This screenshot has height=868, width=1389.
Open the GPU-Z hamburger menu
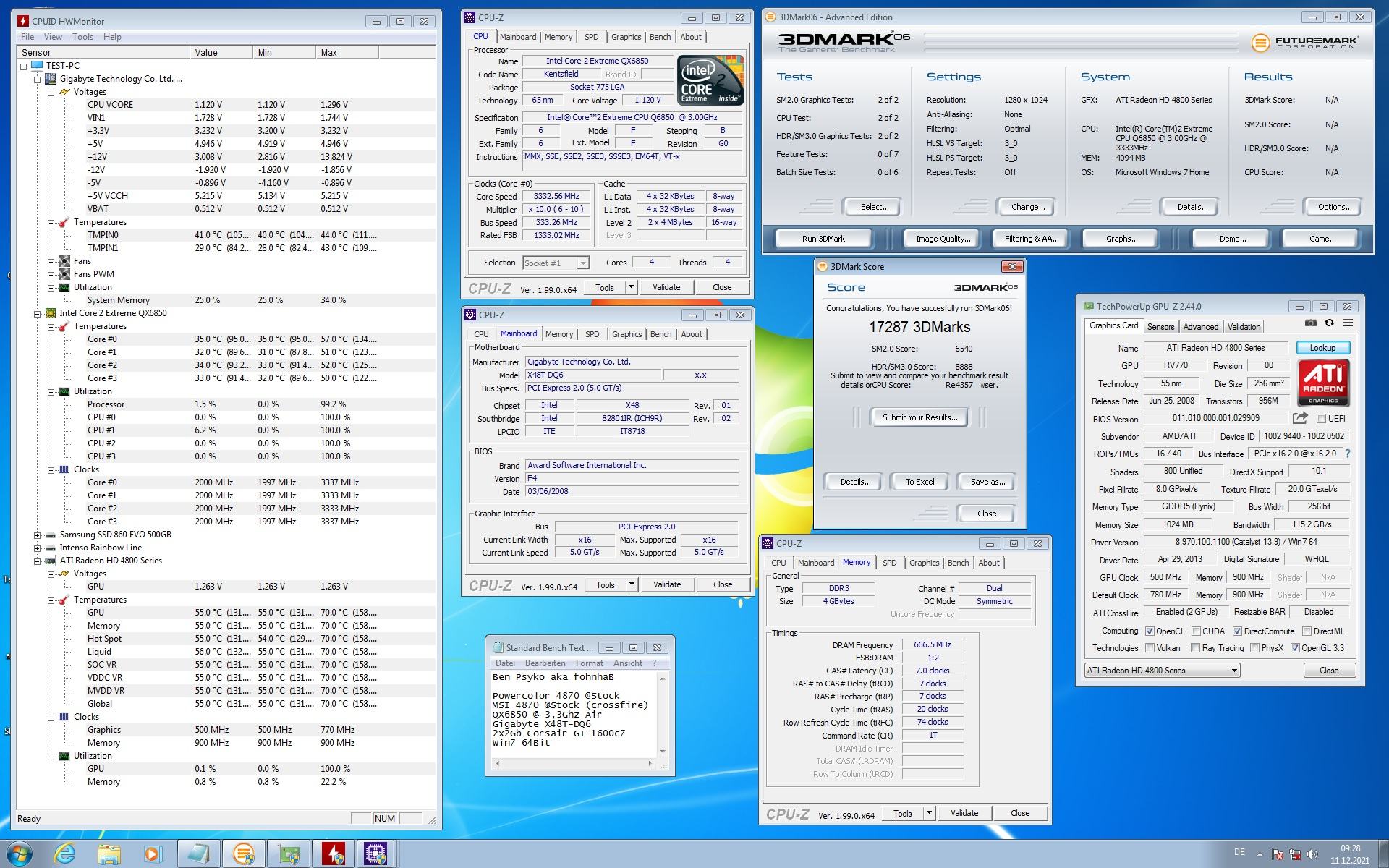tap(1348, 323)
